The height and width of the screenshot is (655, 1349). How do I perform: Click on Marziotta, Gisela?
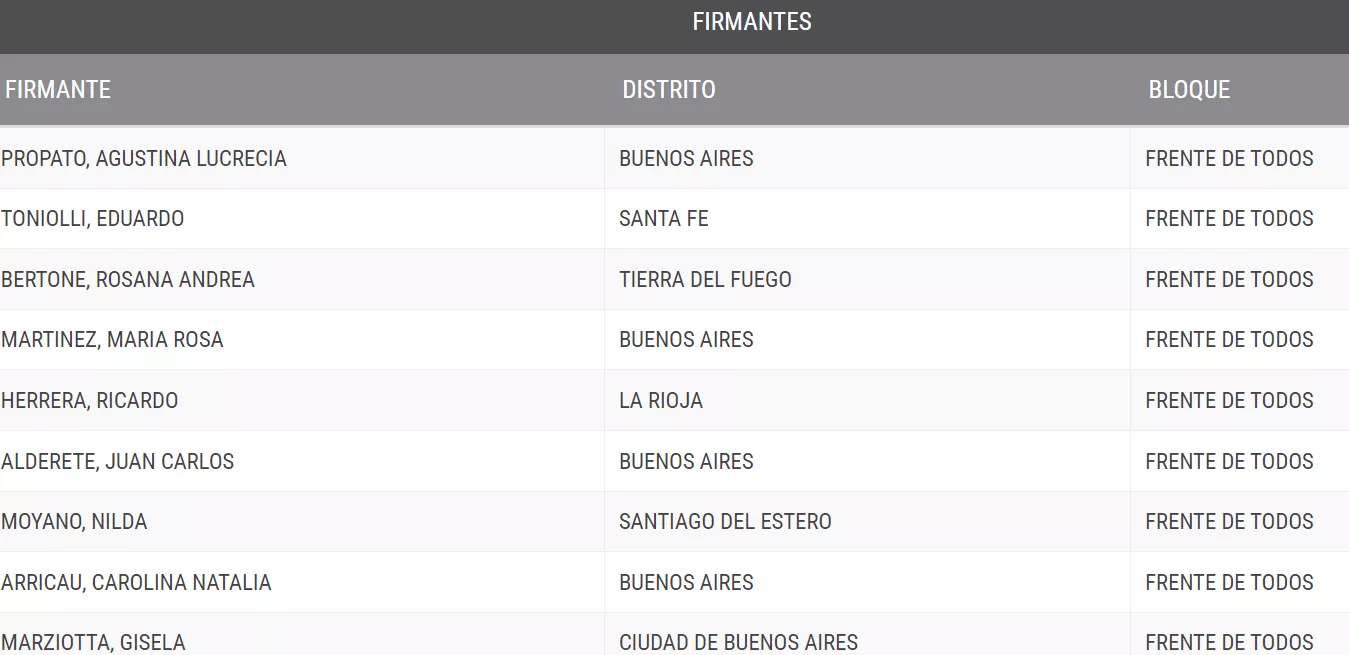(x=93, y=642)
